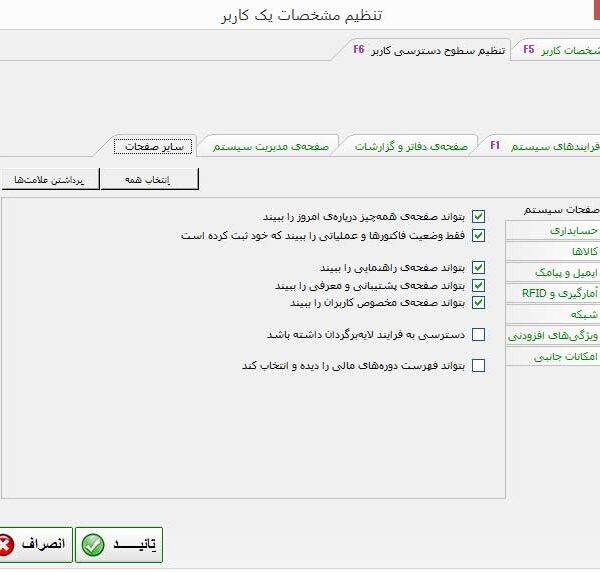Click the window title 'تنظیم مشخصات یک کاربر'
The image size is (600, 572).
(x=302, y=16)
